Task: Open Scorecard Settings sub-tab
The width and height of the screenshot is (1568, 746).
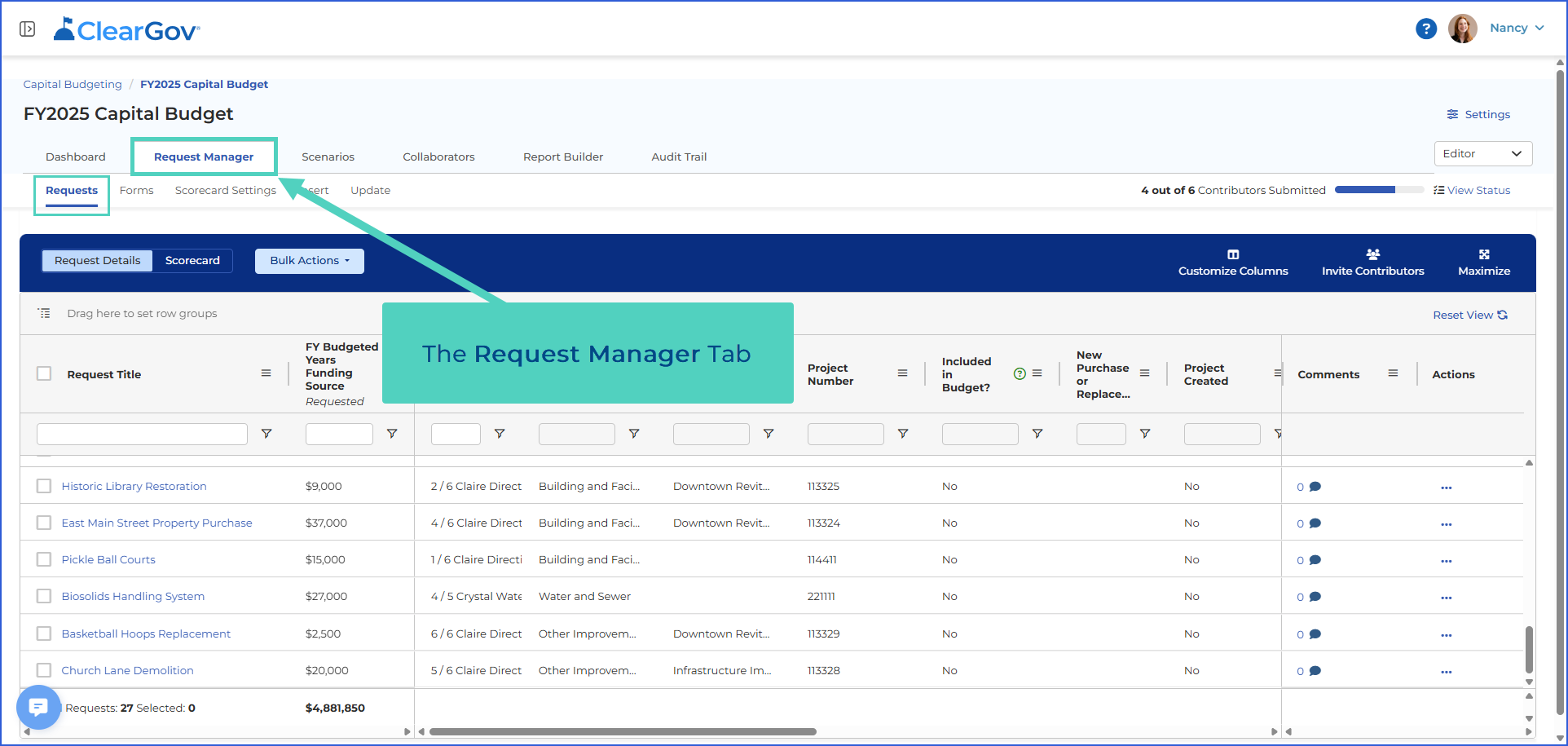Action: point(226,190)
